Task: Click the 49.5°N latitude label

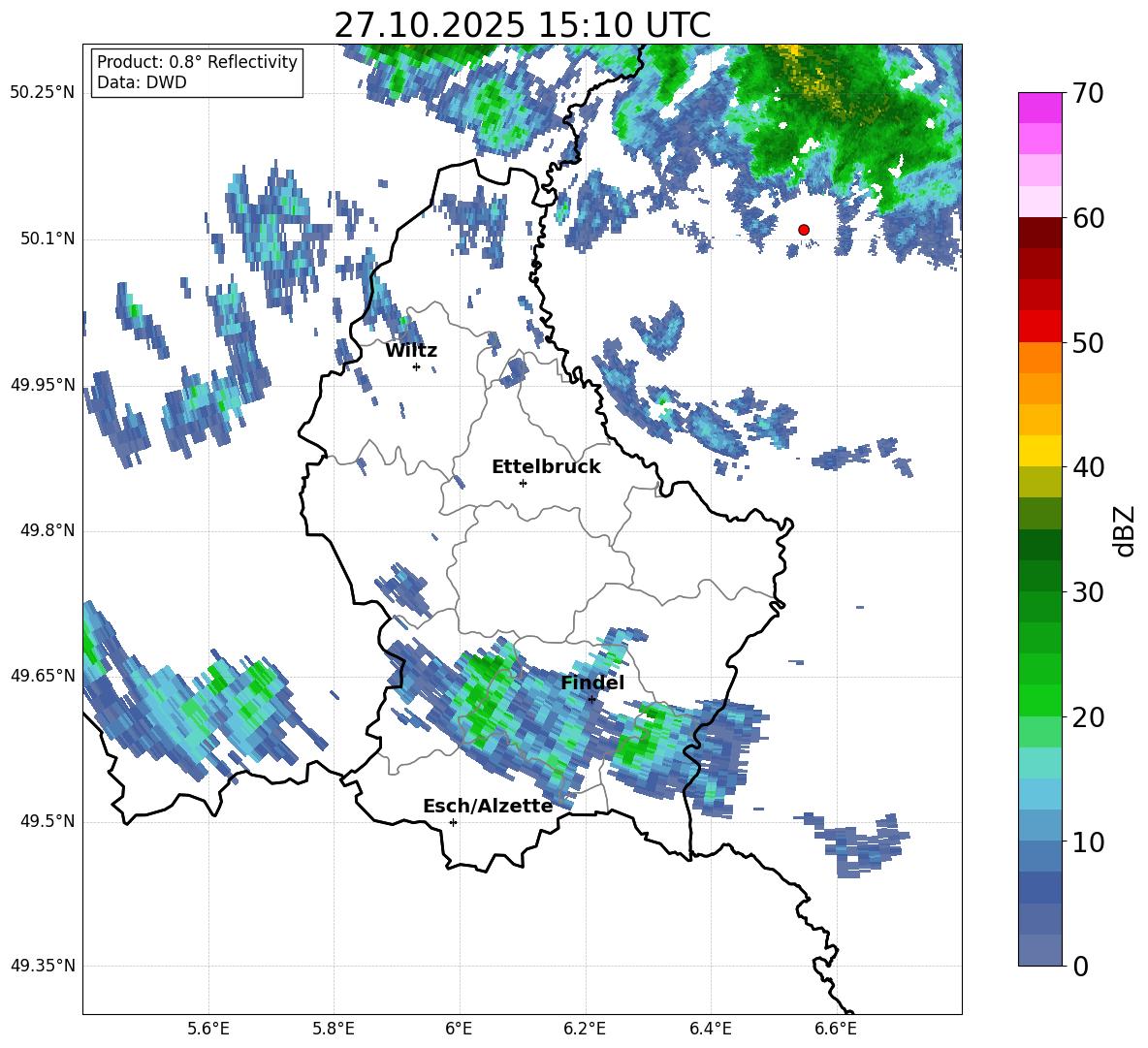Action: tap(47, 821)
